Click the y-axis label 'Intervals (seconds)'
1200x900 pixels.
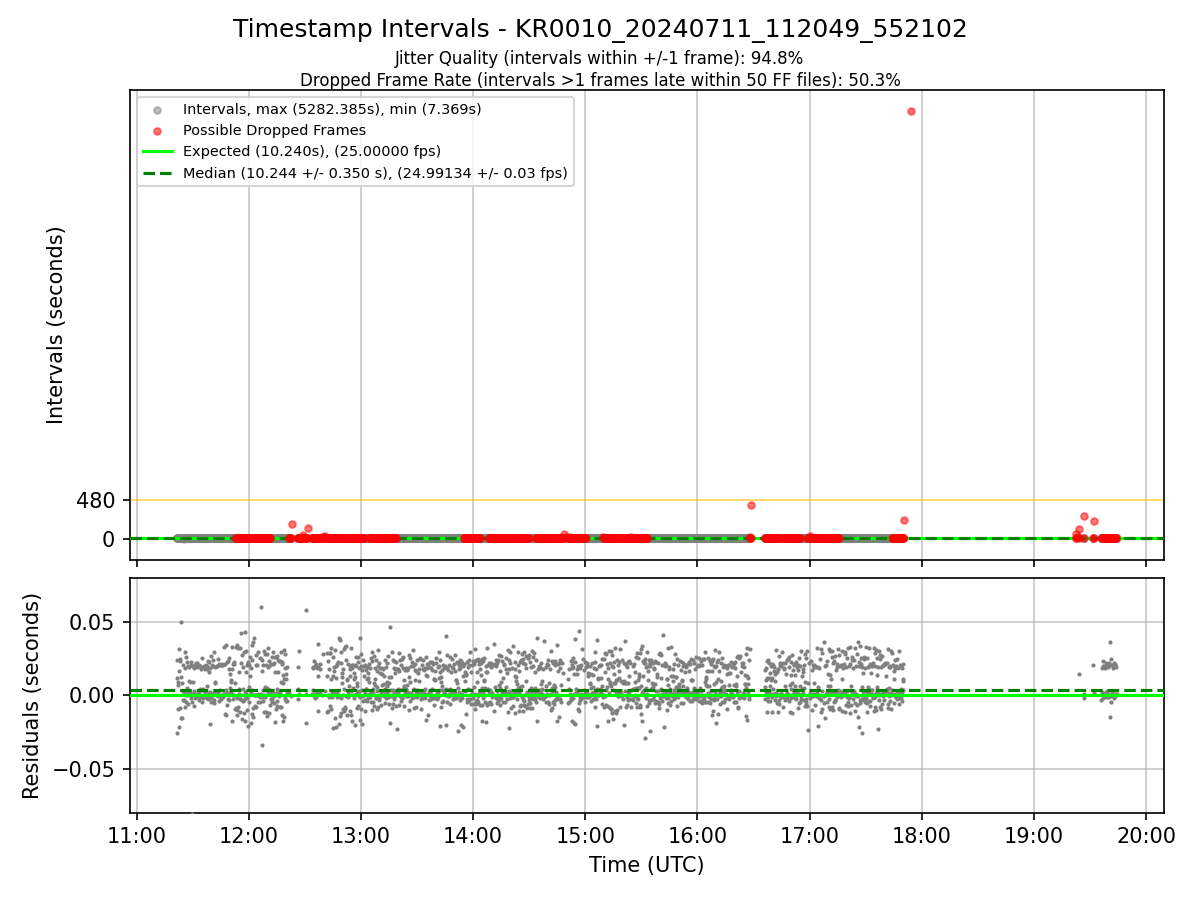point(56,325)
